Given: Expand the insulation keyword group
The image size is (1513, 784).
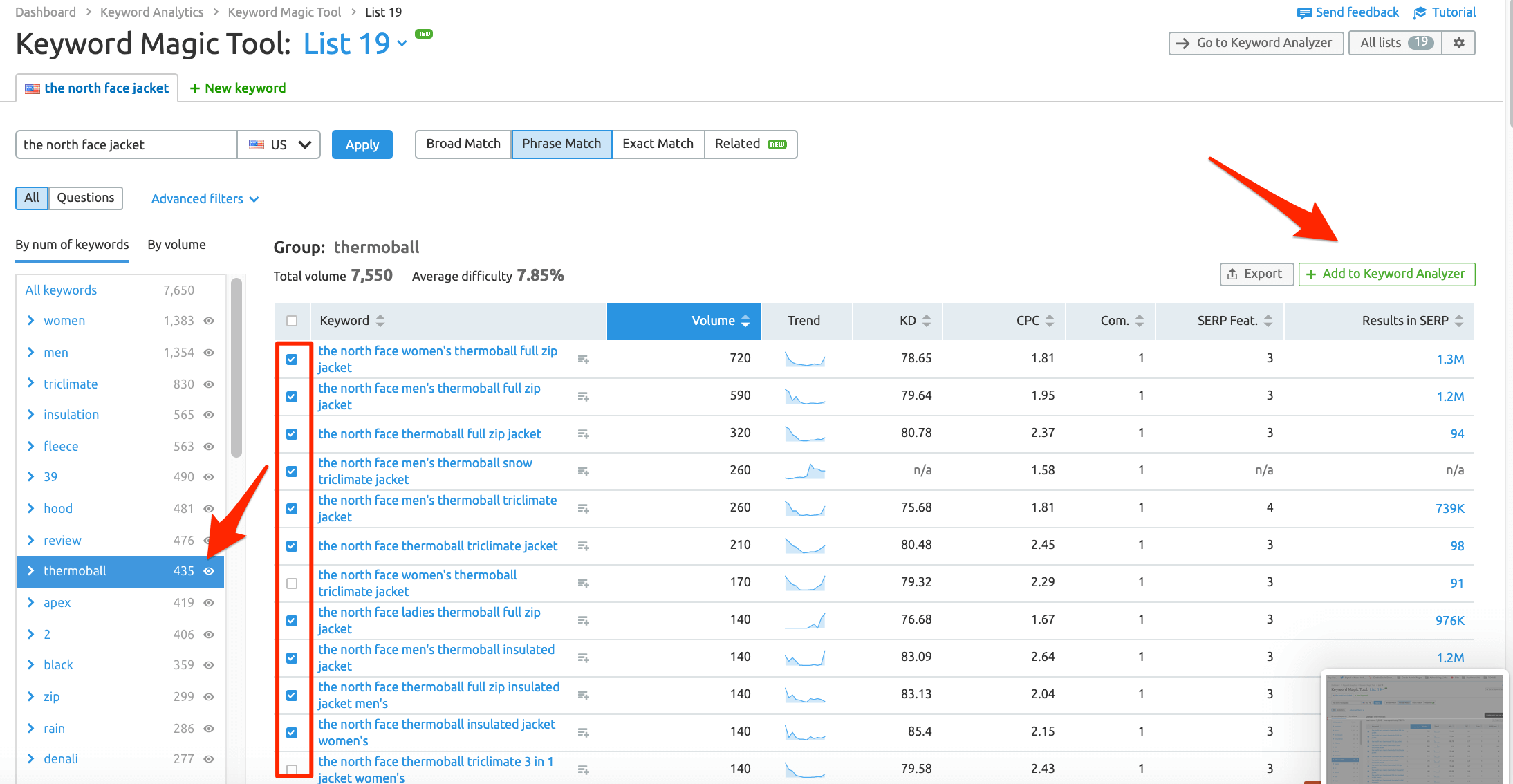Looking at the screenshot, I should [x=30, y=414].
